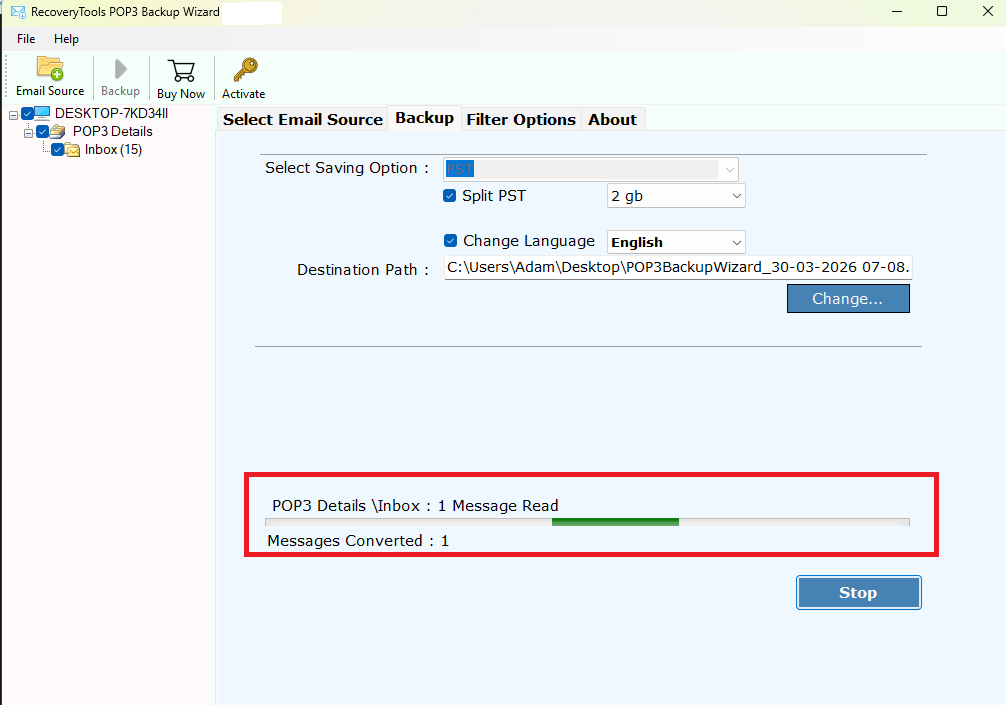Uncheck the Inbox (15) checkbox
Screen dimensions: 1006x705
(x=58, y=150)
